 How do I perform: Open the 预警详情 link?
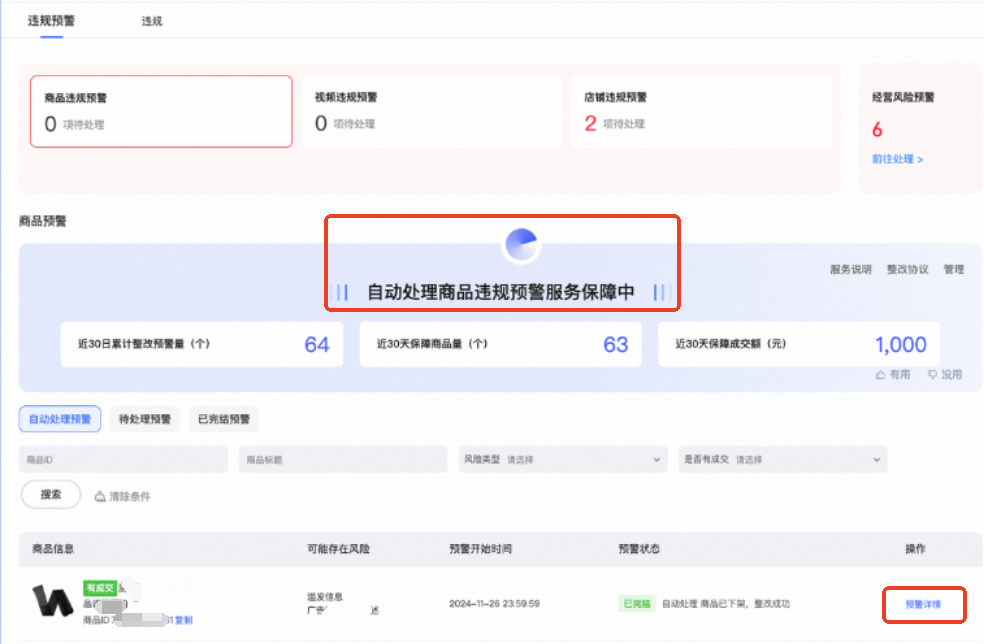tap(923, 604)
